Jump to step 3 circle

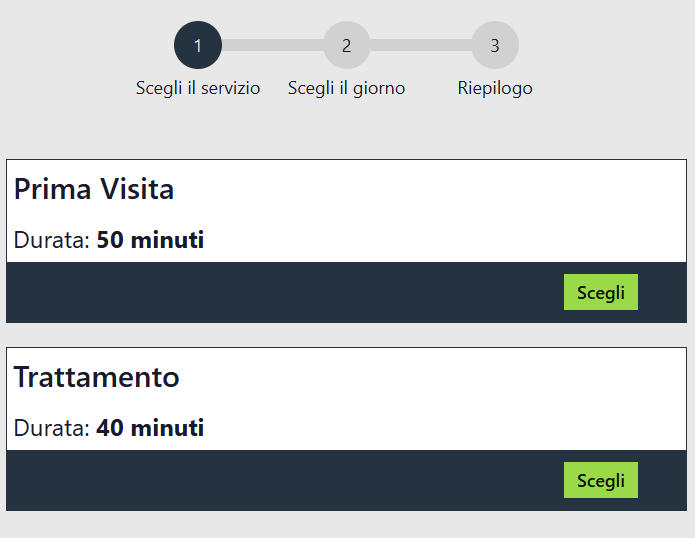coord(495,45)
